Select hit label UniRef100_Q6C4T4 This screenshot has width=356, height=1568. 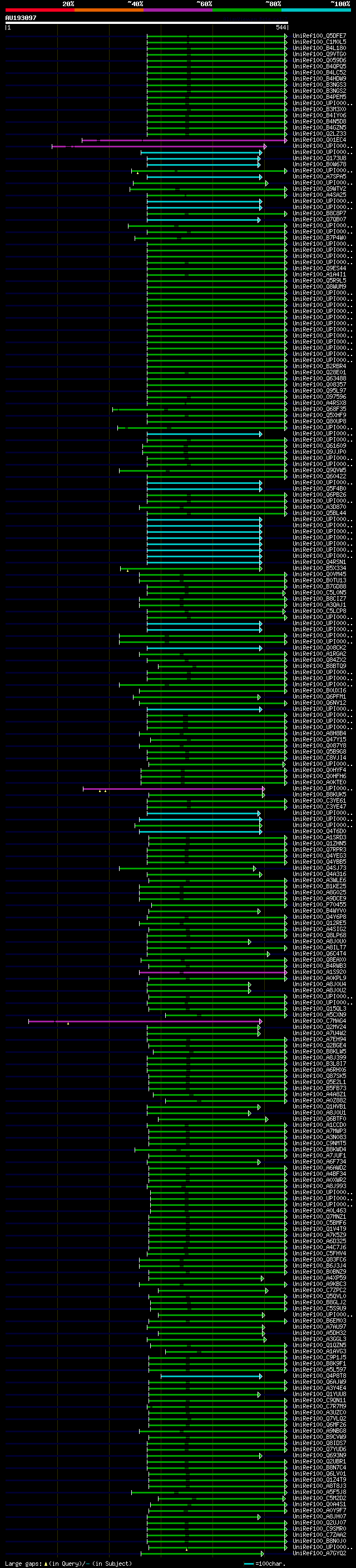coord(319,953)
